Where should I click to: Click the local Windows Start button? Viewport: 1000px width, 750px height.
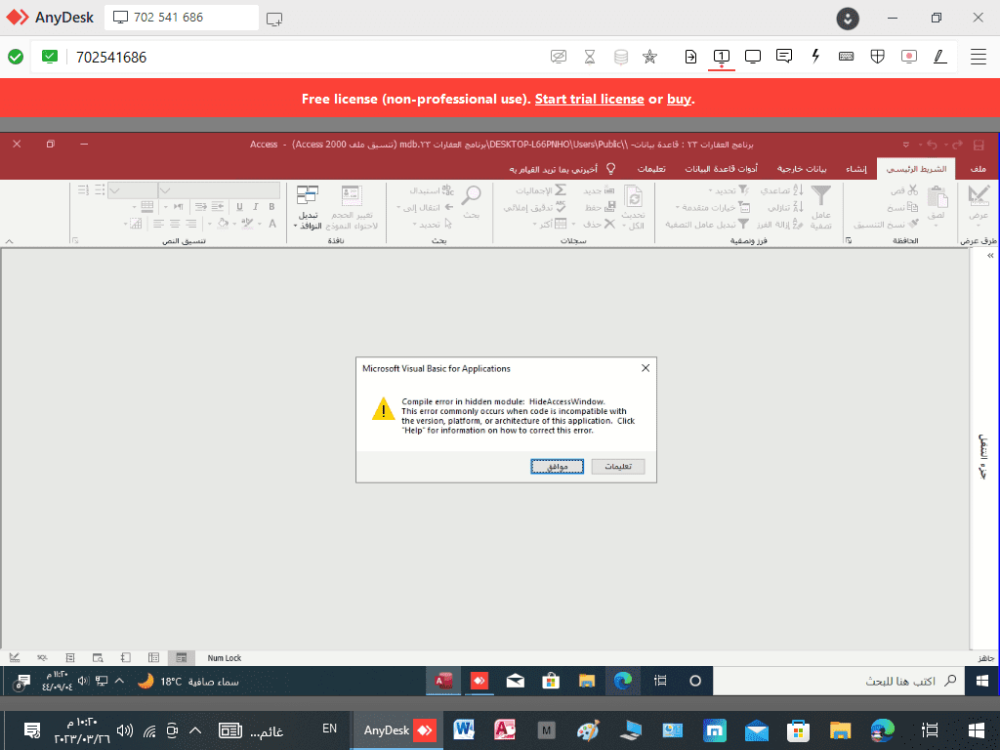pos(976,730)
